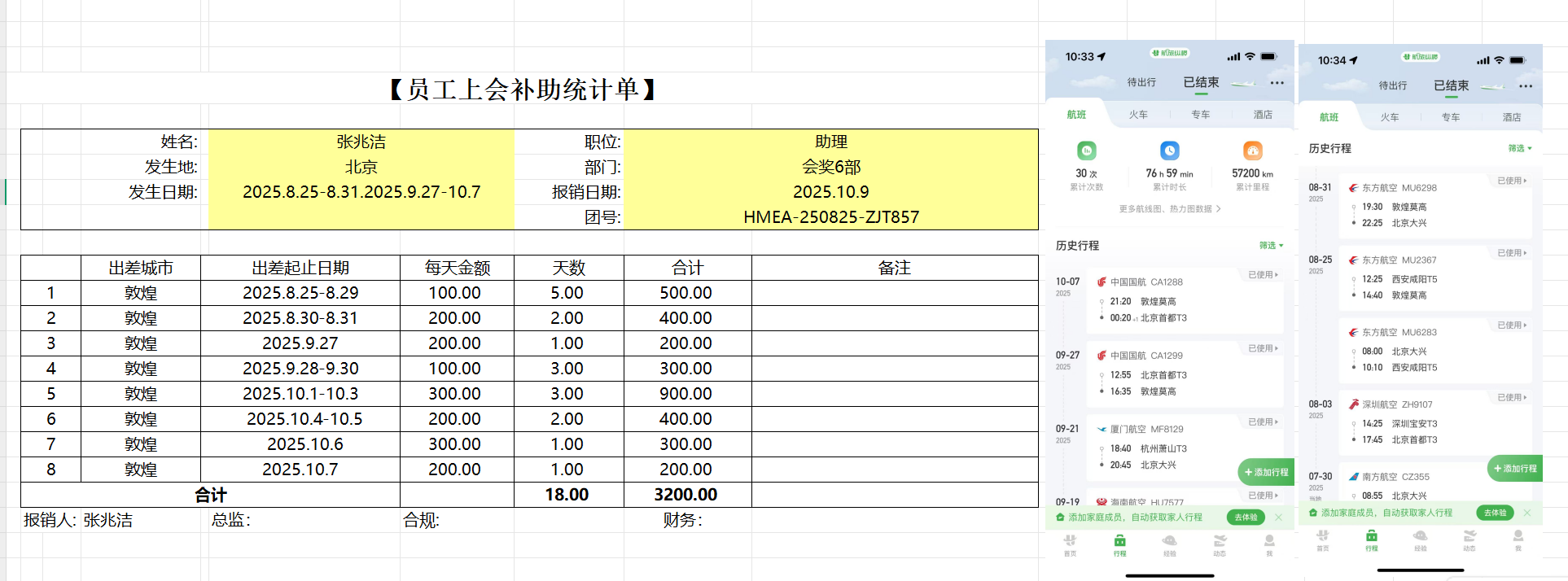Expand 已使用 on the MU6298 flight card
1568x581 pixels.
[x=1512, y=181]
